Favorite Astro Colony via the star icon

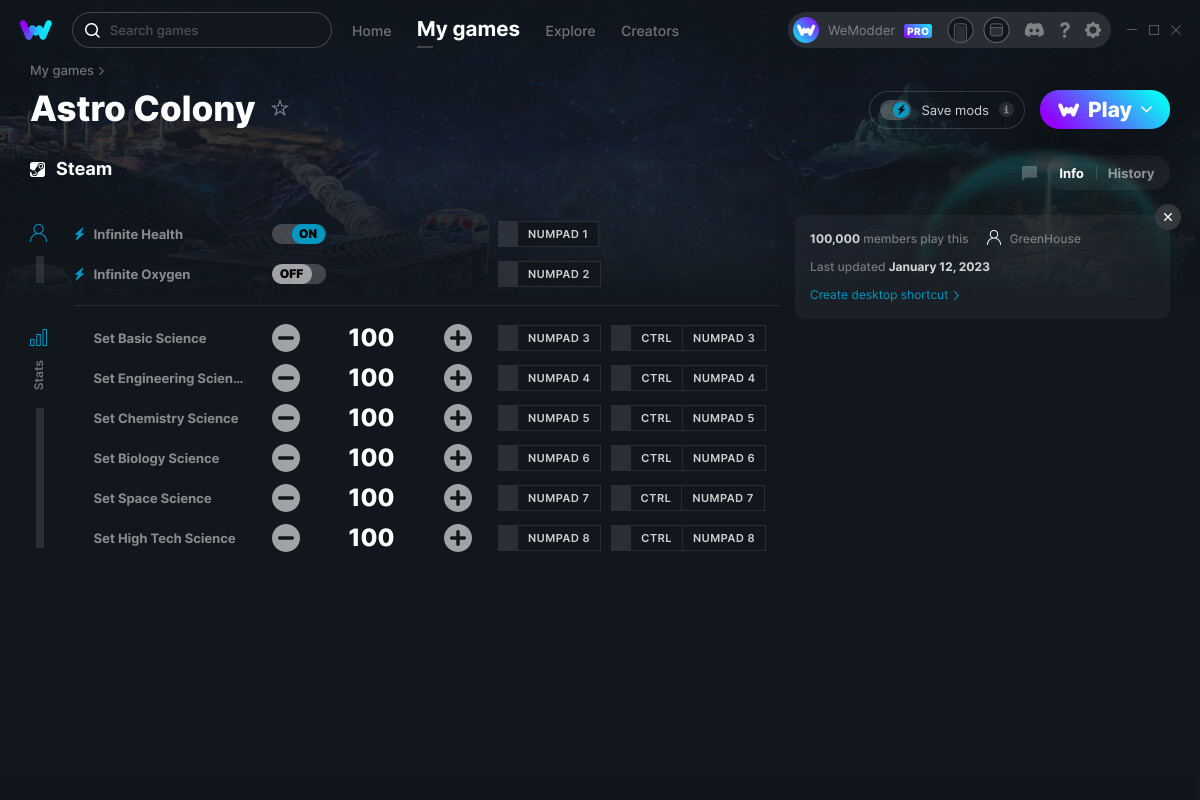click(280, 108)
